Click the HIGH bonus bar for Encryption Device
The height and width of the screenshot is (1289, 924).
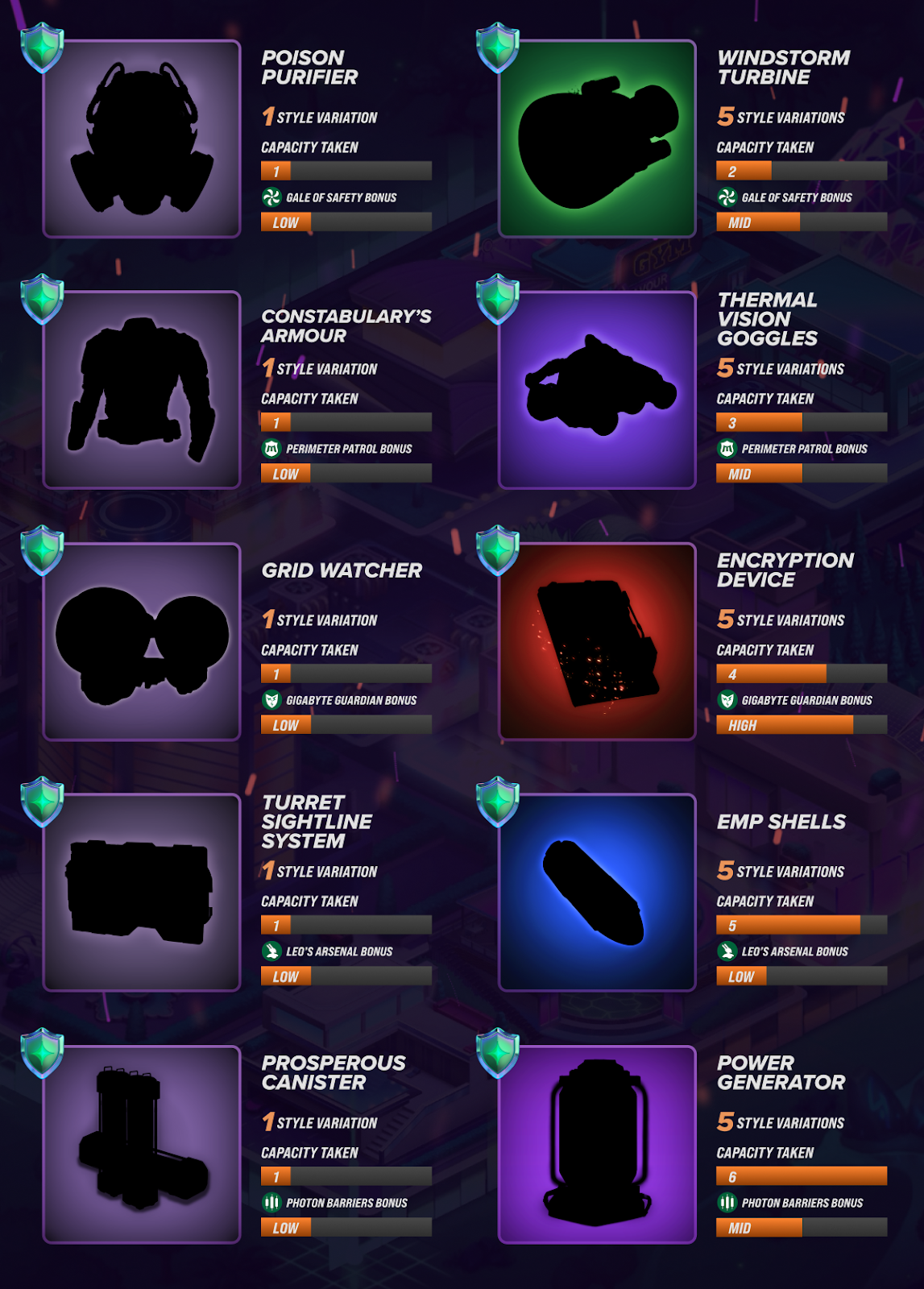(x=802, y=725)
